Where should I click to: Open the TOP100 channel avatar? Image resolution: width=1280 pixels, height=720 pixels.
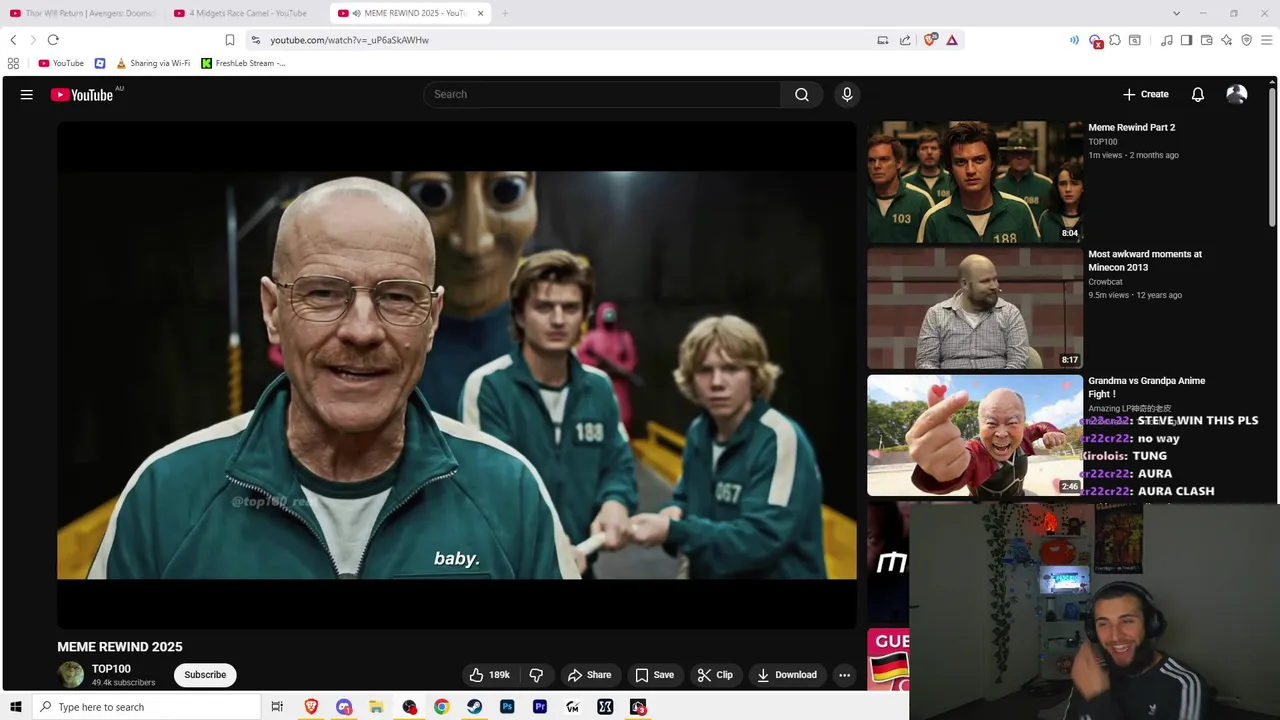(x=71, y=675)
